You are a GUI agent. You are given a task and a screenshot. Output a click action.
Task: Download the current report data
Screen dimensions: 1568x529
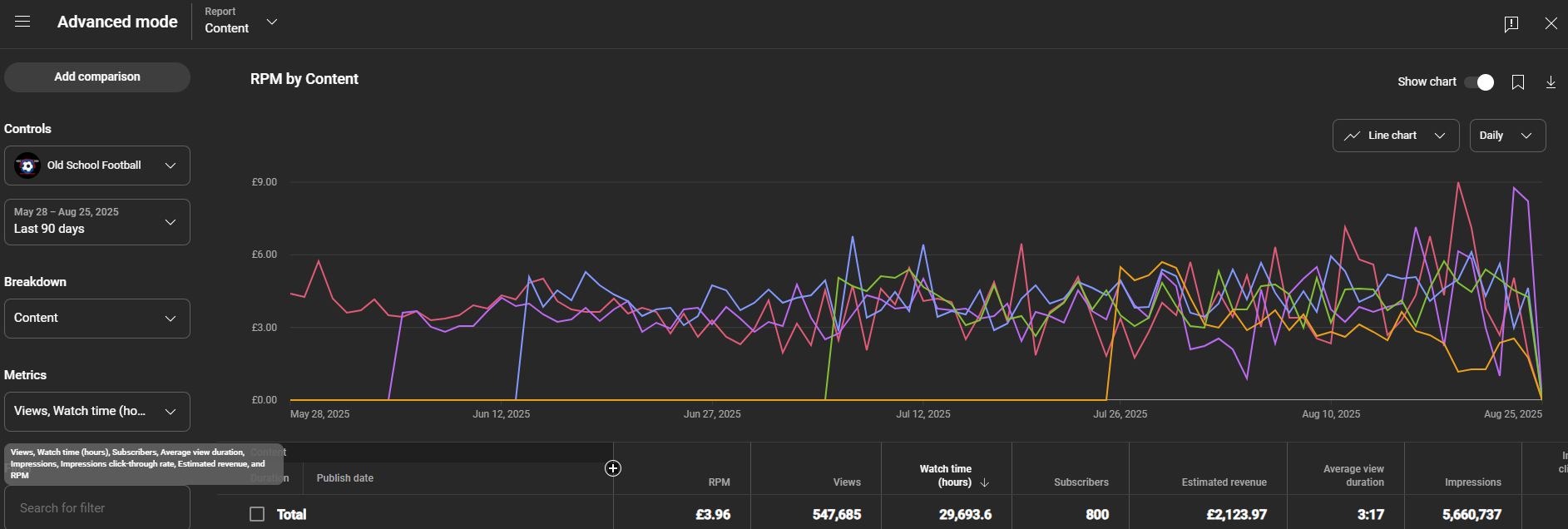coord(1551,82)
